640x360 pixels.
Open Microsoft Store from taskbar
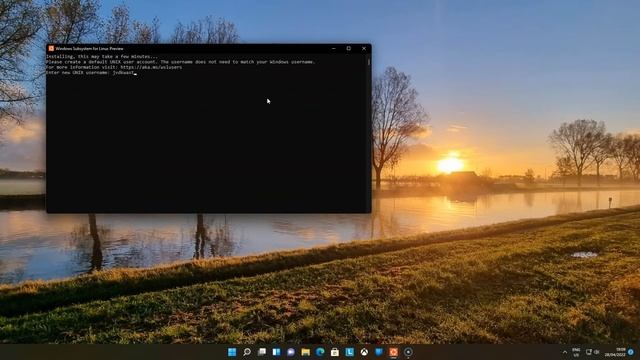pos(335,352)
